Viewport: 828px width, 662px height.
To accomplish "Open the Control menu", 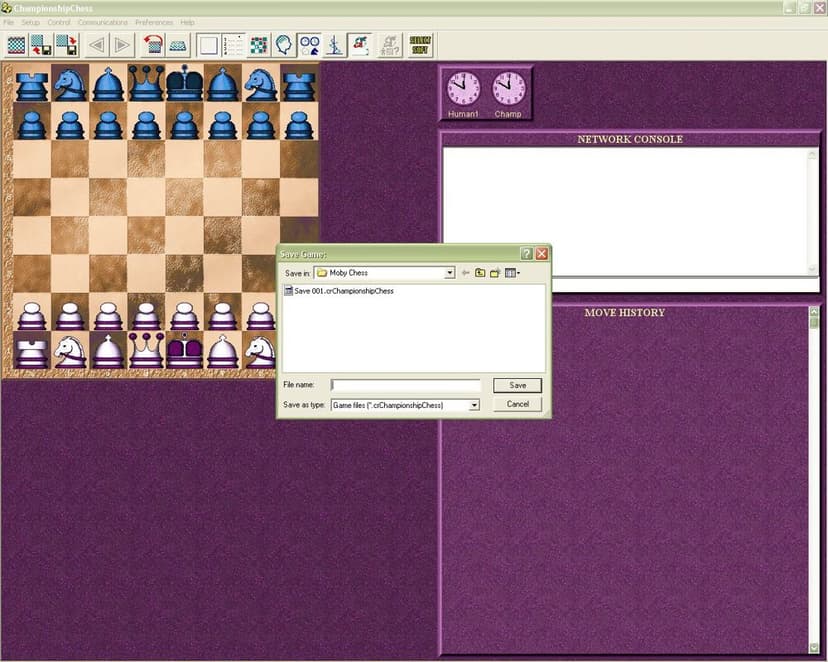I will pos(59,22).
